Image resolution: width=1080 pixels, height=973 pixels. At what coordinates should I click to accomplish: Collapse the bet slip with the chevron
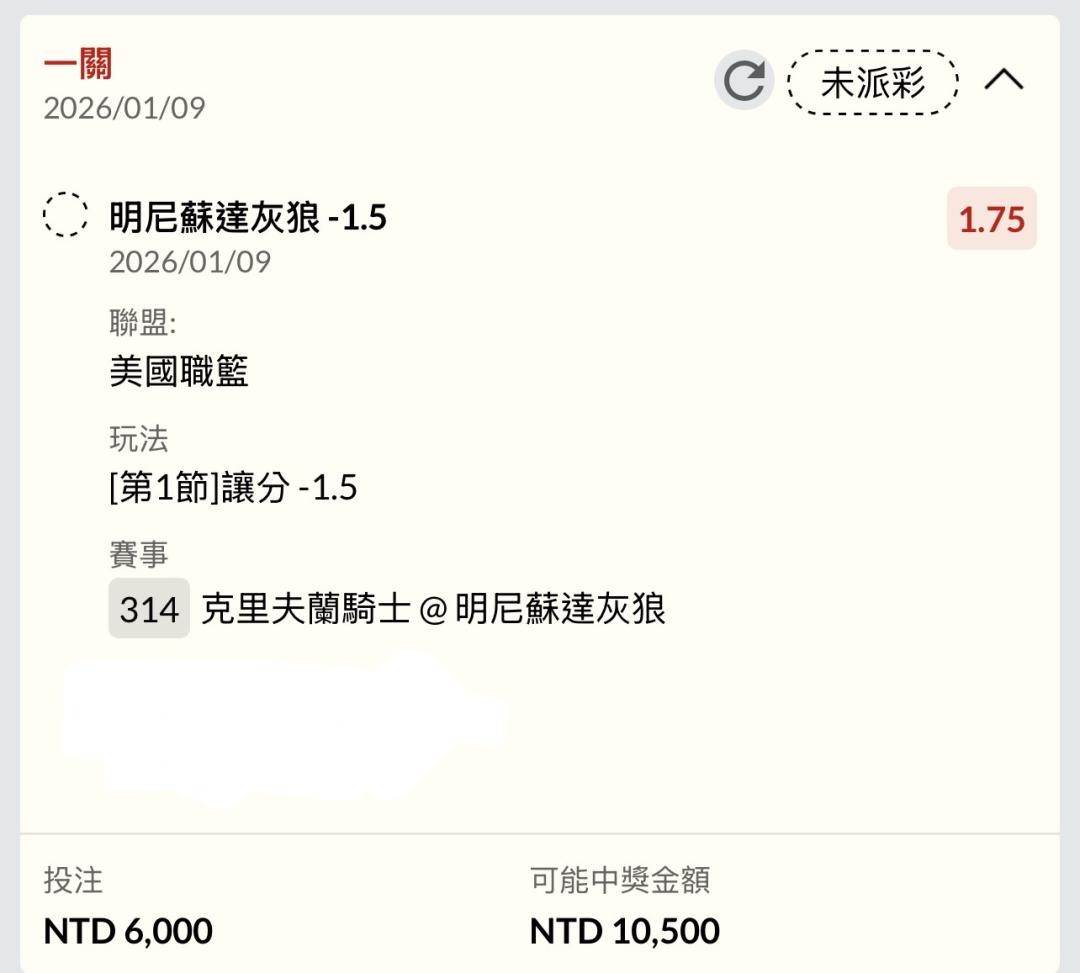(x=1003, y=81)
